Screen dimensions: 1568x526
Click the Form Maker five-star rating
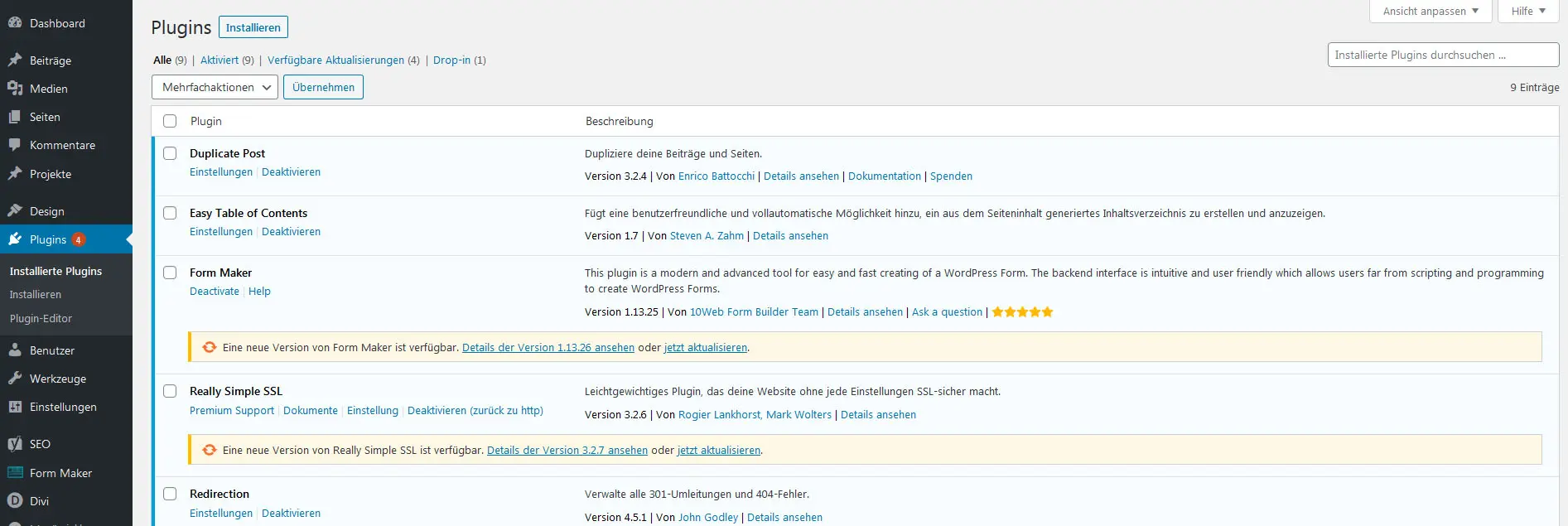click(x=1022, y=312)
